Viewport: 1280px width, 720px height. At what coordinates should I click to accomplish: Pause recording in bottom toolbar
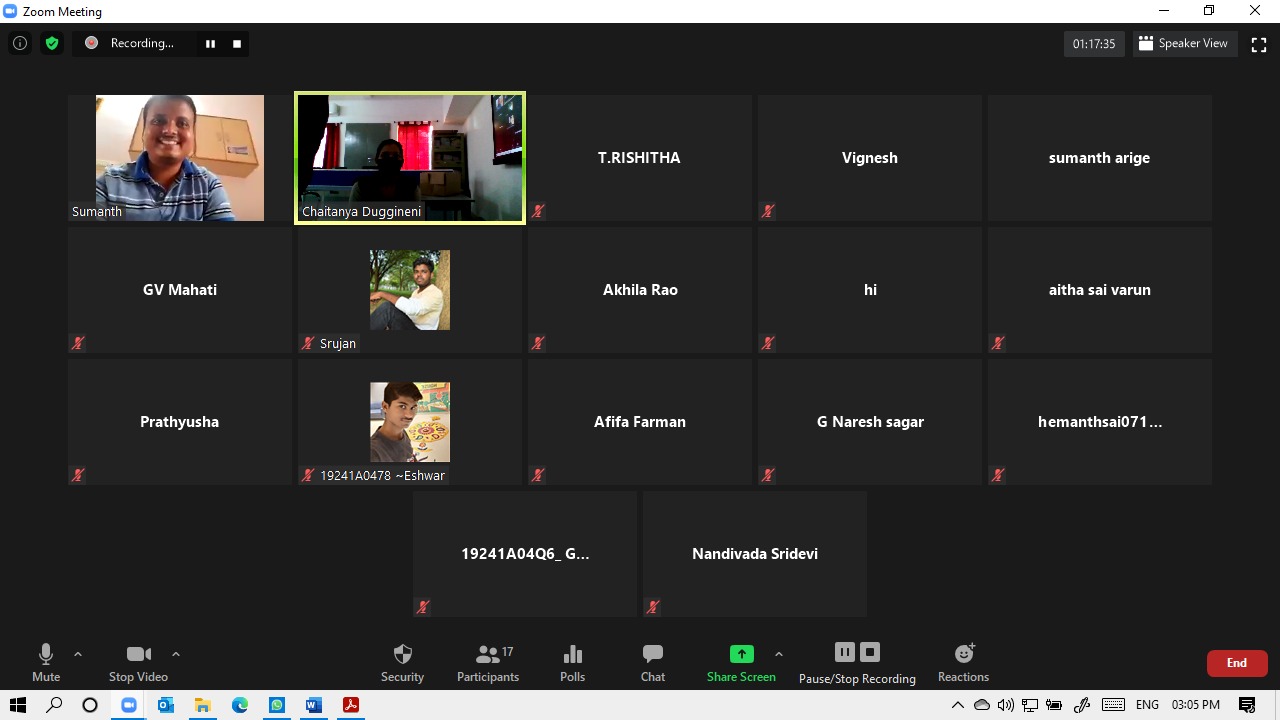click(845, 652)
